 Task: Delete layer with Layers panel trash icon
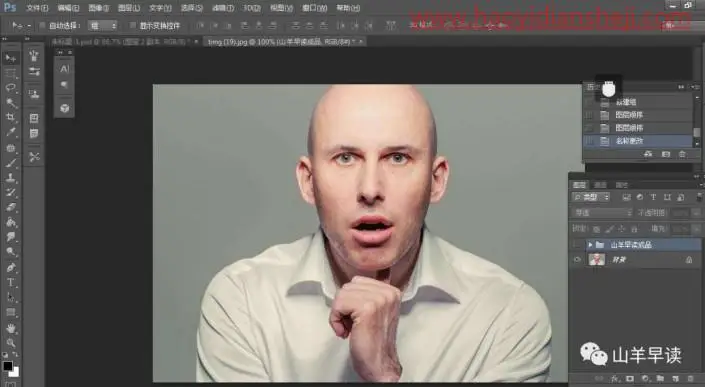pyautogui.click(x=691, y=378)
